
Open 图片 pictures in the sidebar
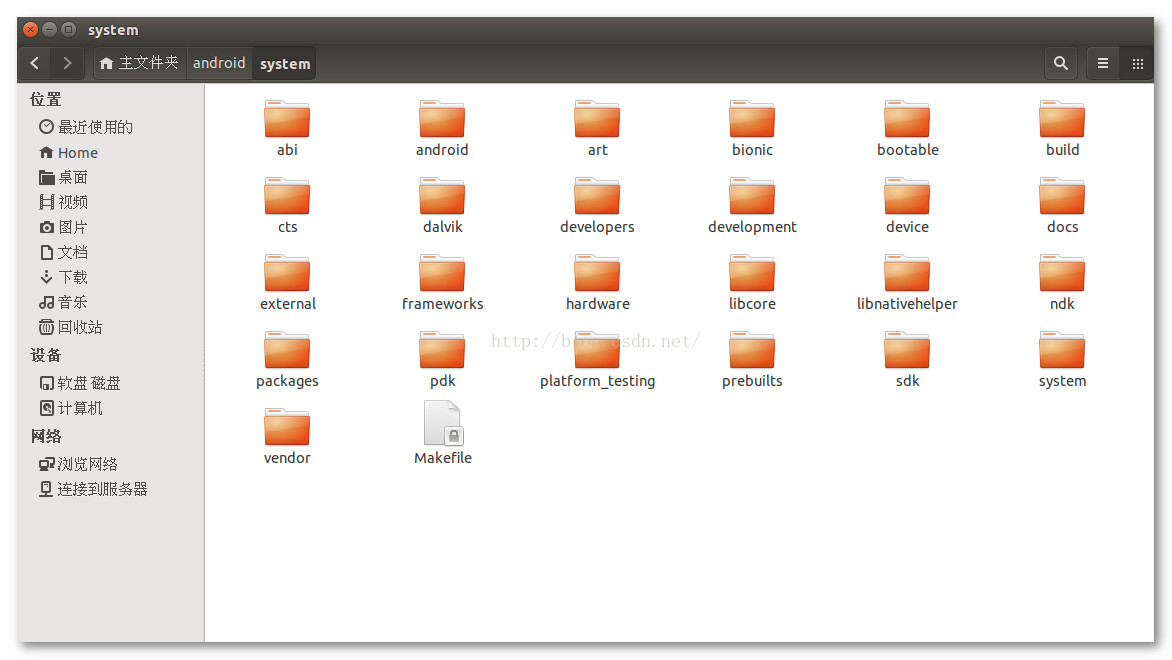(x=64, y=227)
